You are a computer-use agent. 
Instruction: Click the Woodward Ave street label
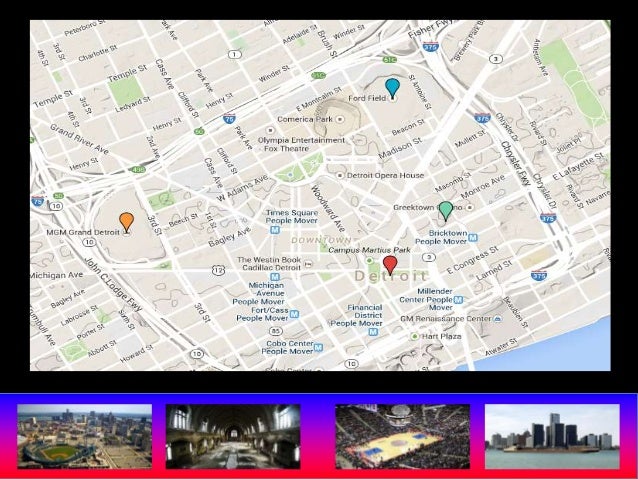click(328, 208)
